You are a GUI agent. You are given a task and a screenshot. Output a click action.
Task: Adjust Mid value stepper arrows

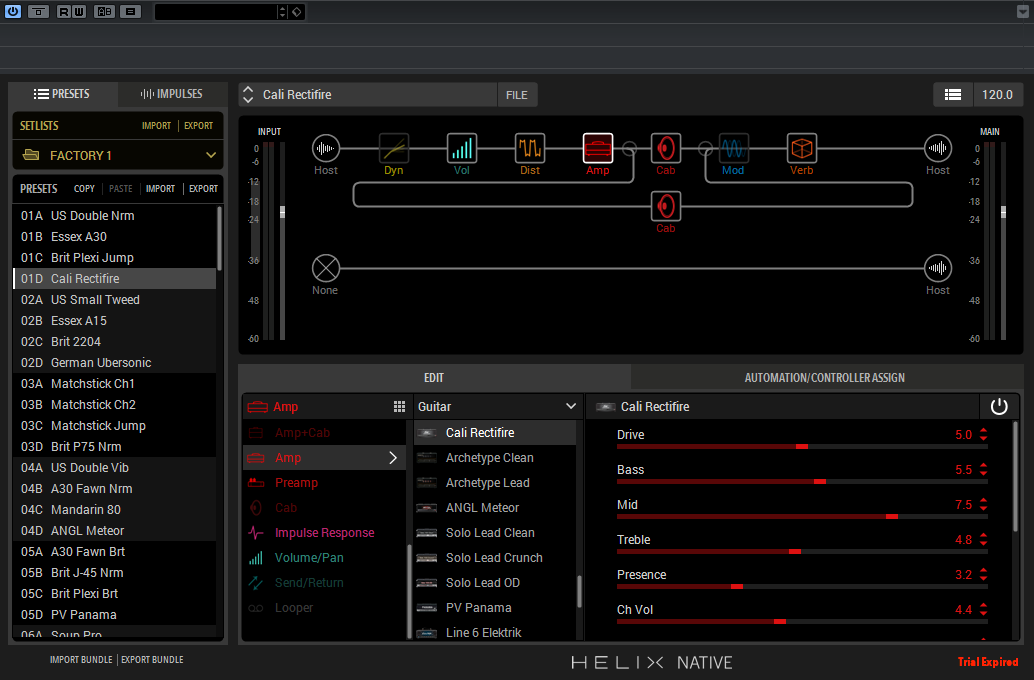coord(983,505)
